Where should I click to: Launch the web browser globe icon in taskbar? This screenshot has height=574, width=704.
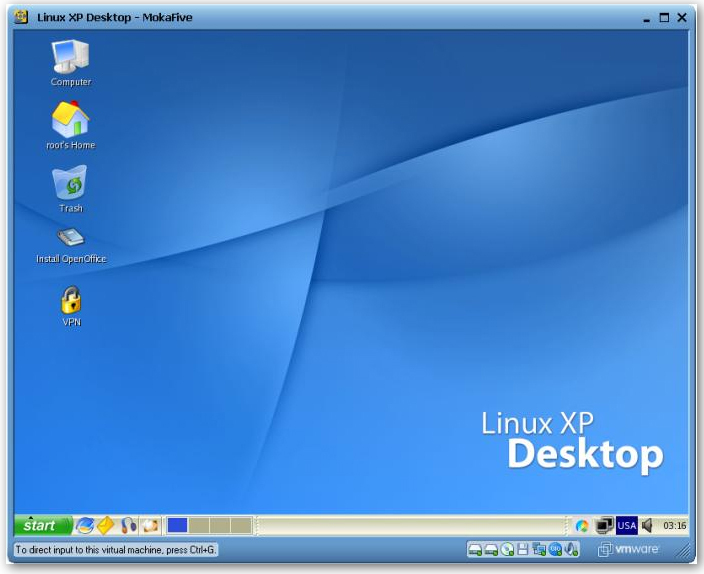84,525
